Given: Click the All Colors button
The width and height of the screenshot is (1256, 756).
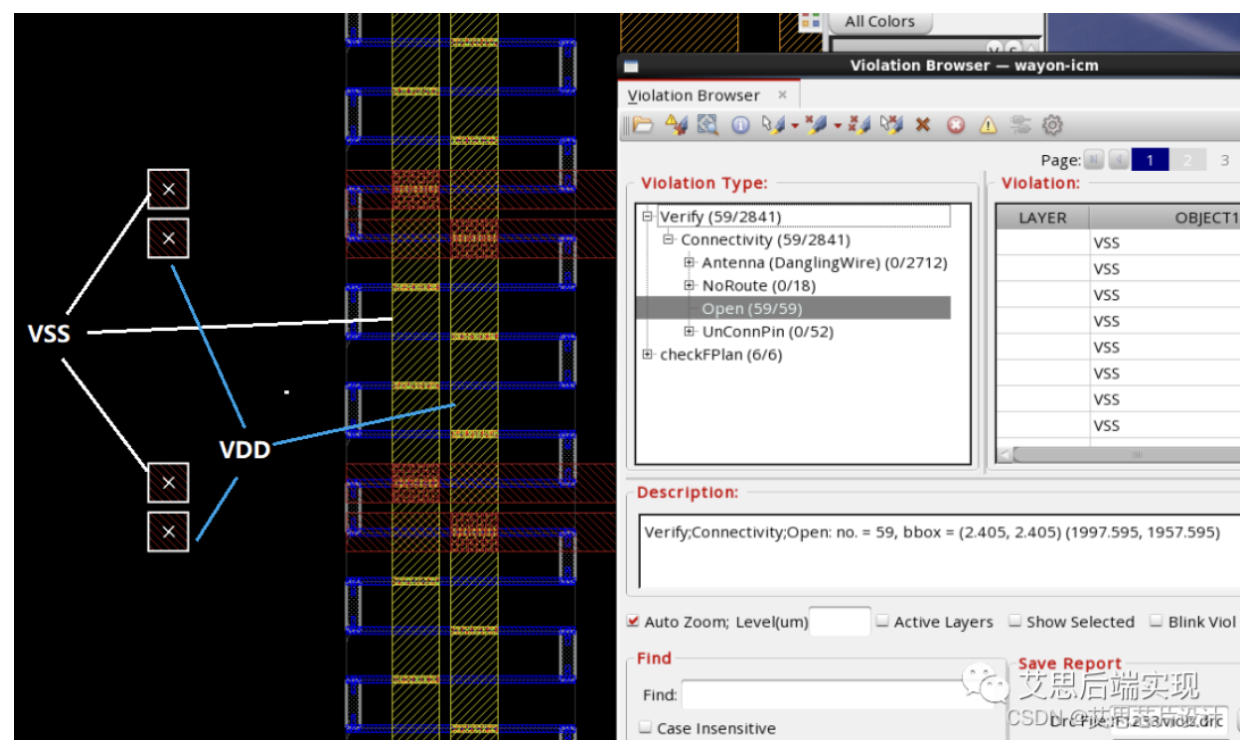Looking at the screenshot, I should pos(879,21).
